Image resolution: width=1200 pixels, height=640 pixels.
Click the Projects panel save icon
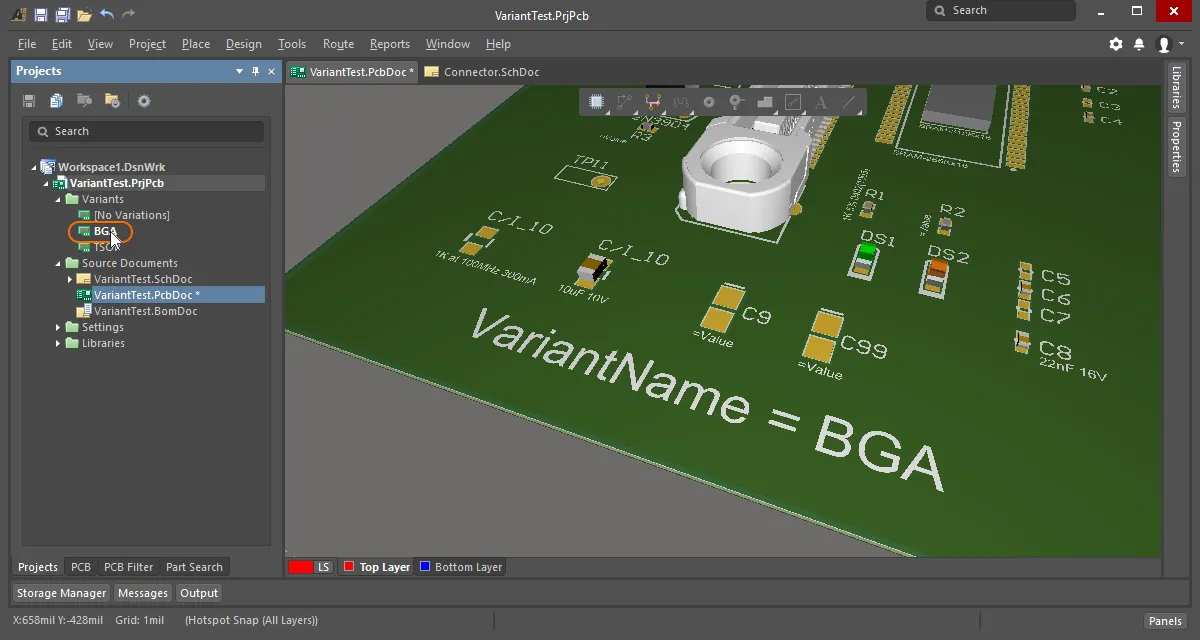pyautogui.click(x=29, y=101)
